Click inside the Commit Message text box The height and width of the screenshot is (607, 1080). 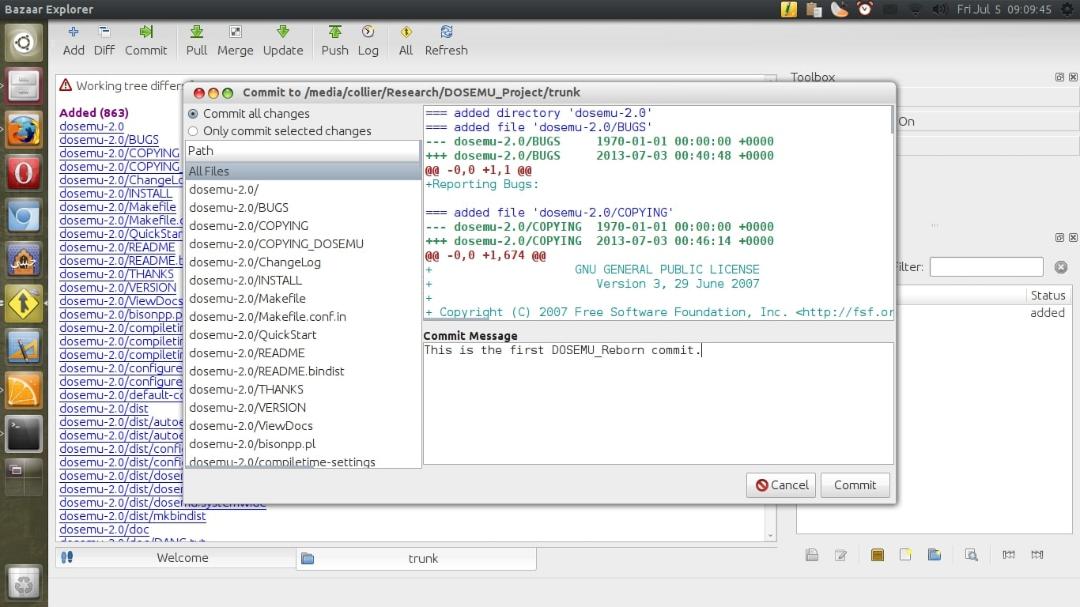[x=658, y=403]
